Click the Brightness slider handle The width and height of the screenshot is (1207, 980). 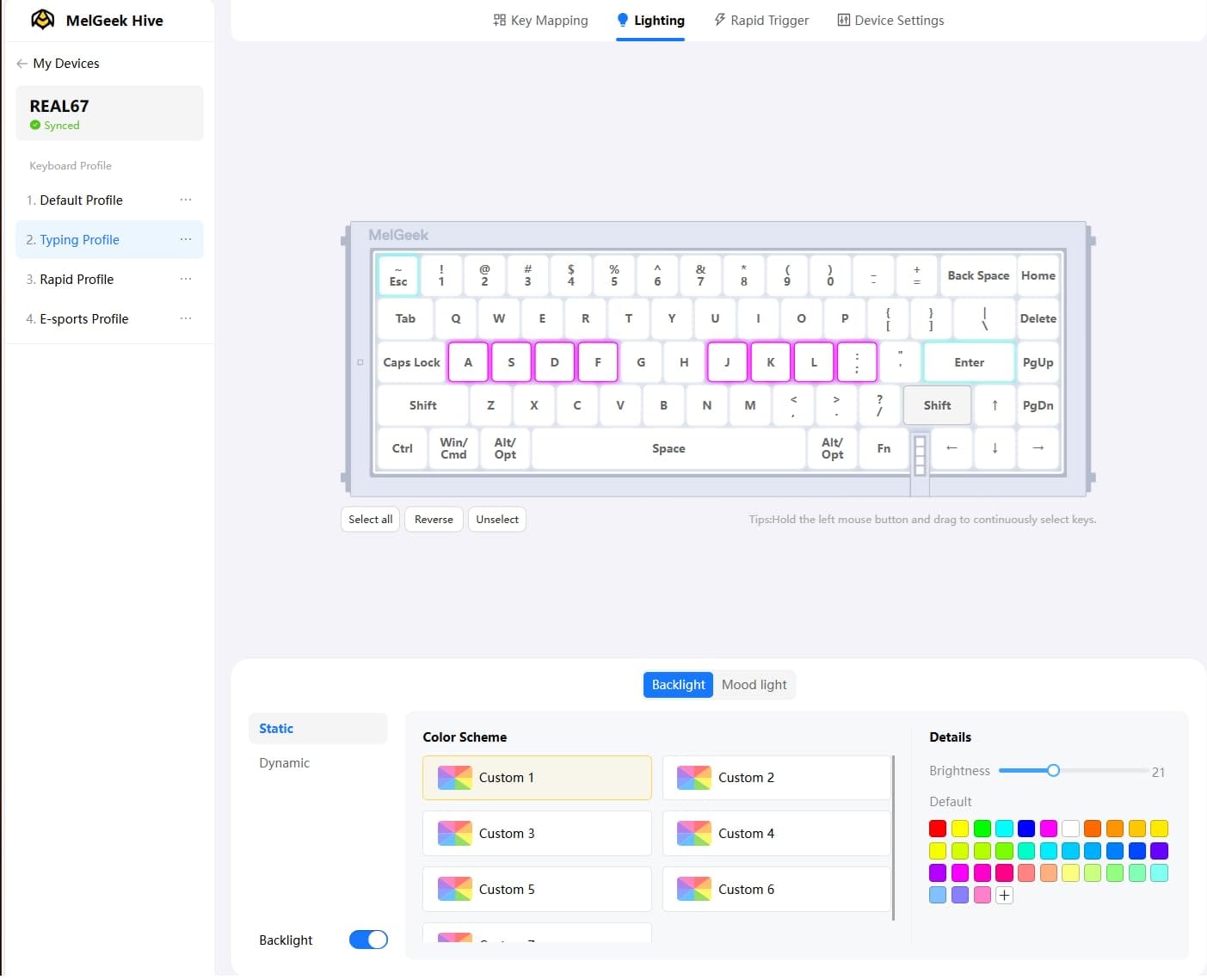click(1053, 771)
